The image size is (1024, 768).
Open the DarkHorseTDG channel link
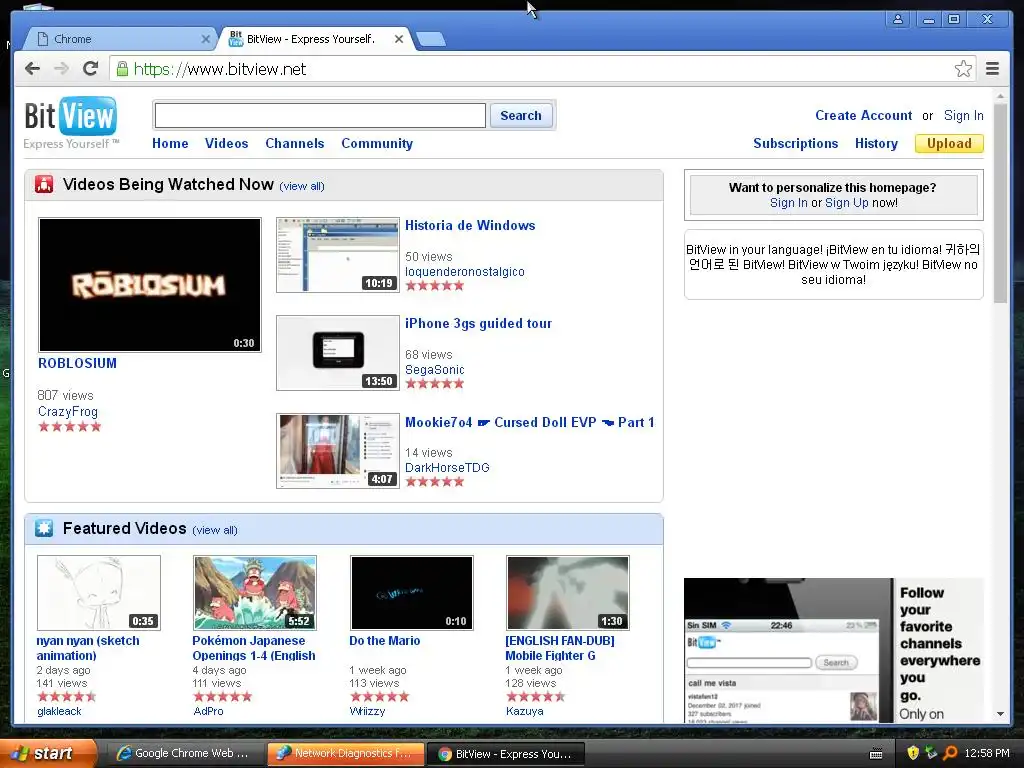pos(447,468)
